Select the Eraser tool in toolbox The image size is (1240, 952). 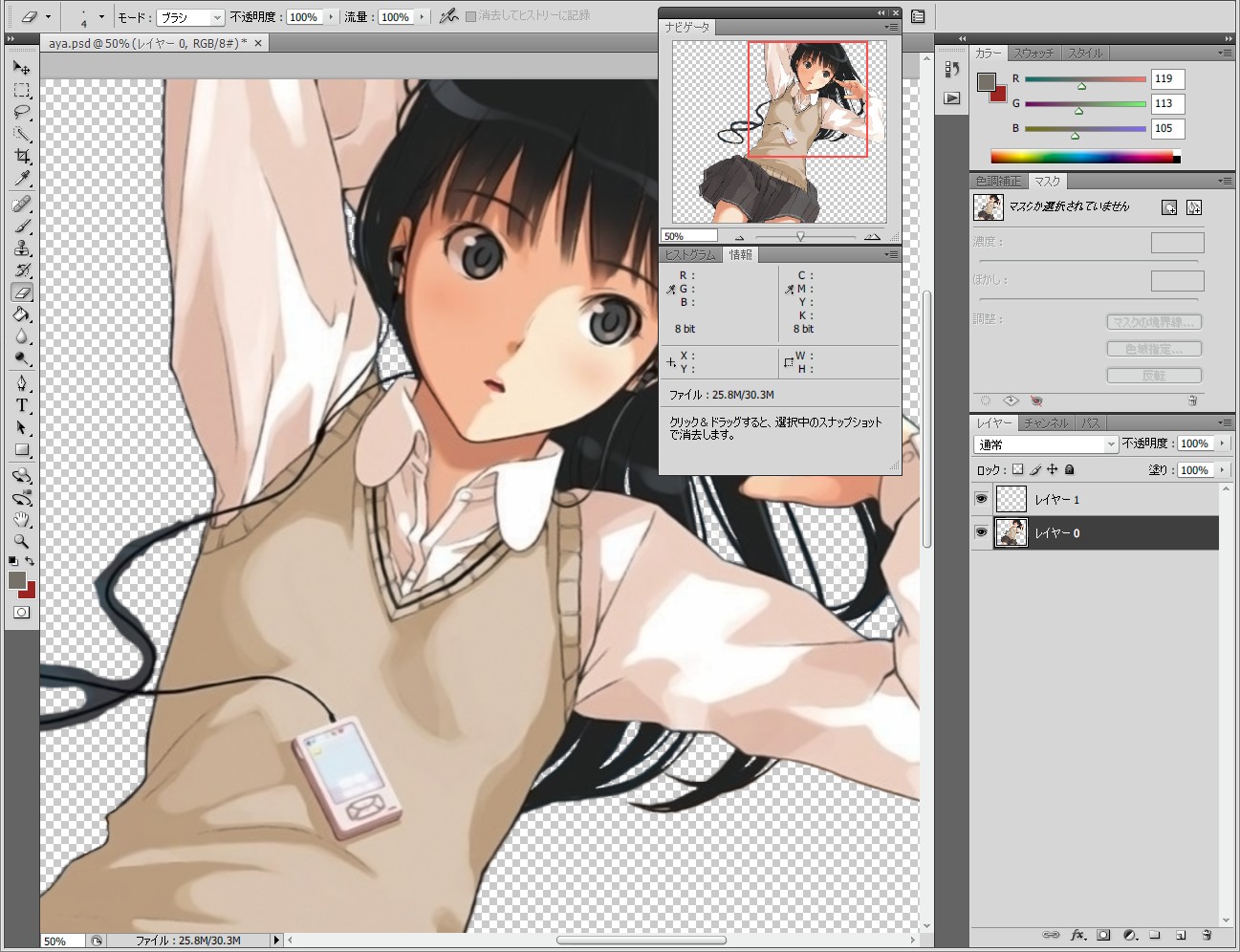click(x=22, y=292)
